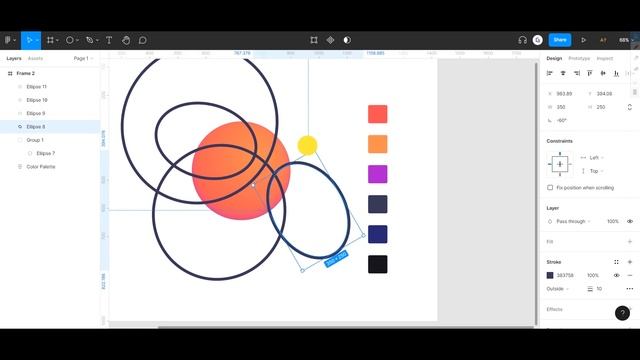Open advanced stroke options ellipsis
This screenshot has width=640, height=360.
[x=630, y=289]
